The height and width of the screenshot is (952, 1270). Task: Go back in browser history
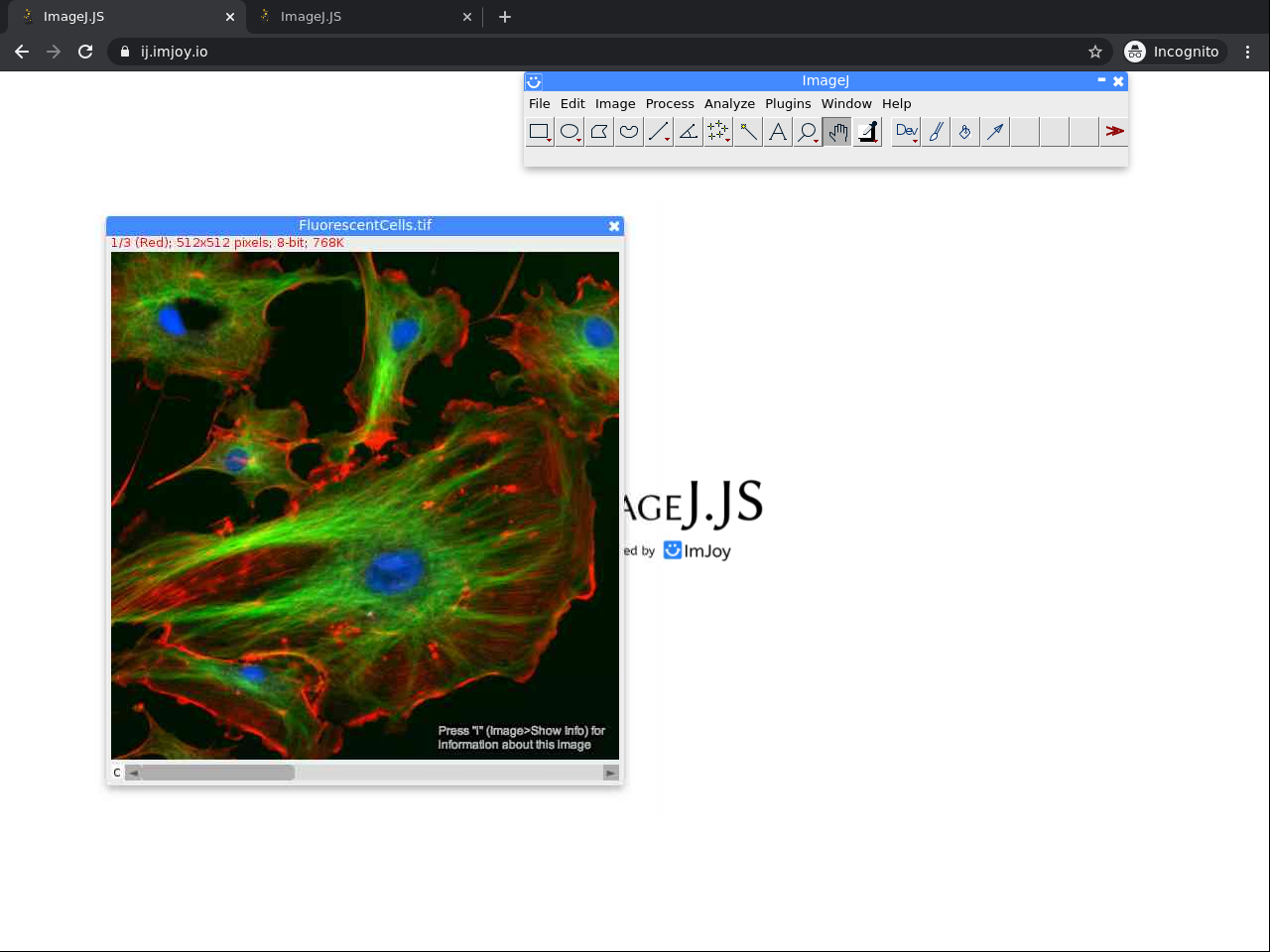[x=22, y=52]
